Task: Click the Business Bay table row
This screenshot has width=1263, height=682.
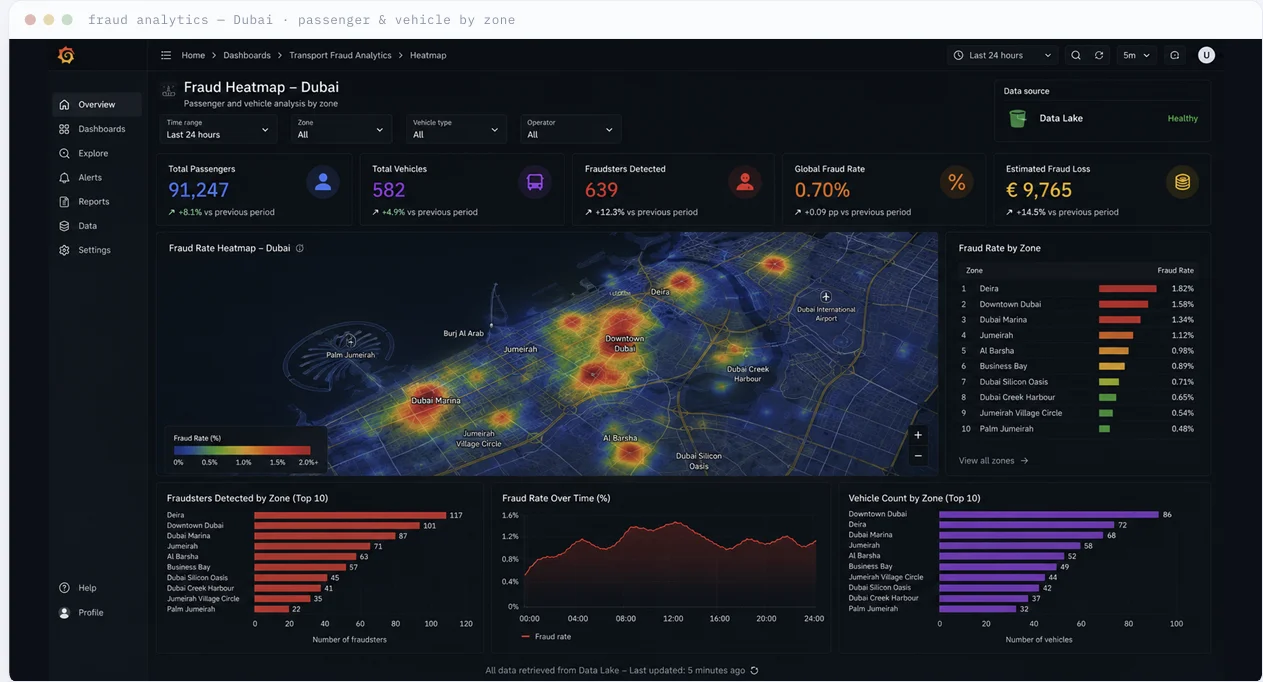Action: click(x=1078, y=366)
